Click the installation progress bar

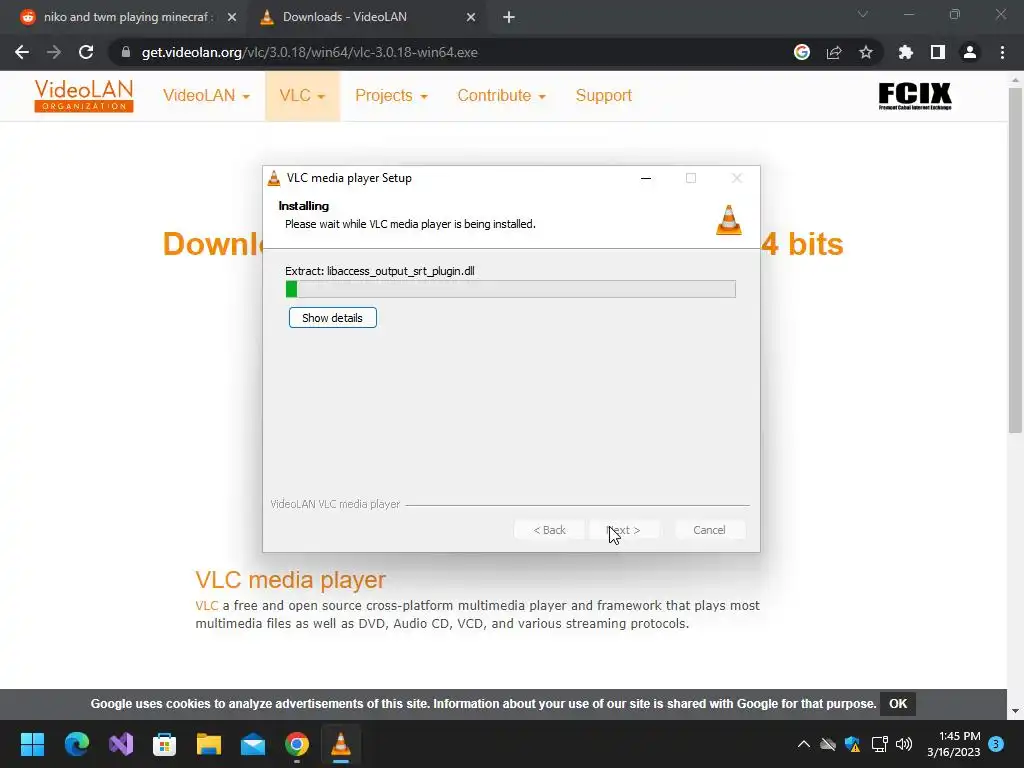coord(510,289)
